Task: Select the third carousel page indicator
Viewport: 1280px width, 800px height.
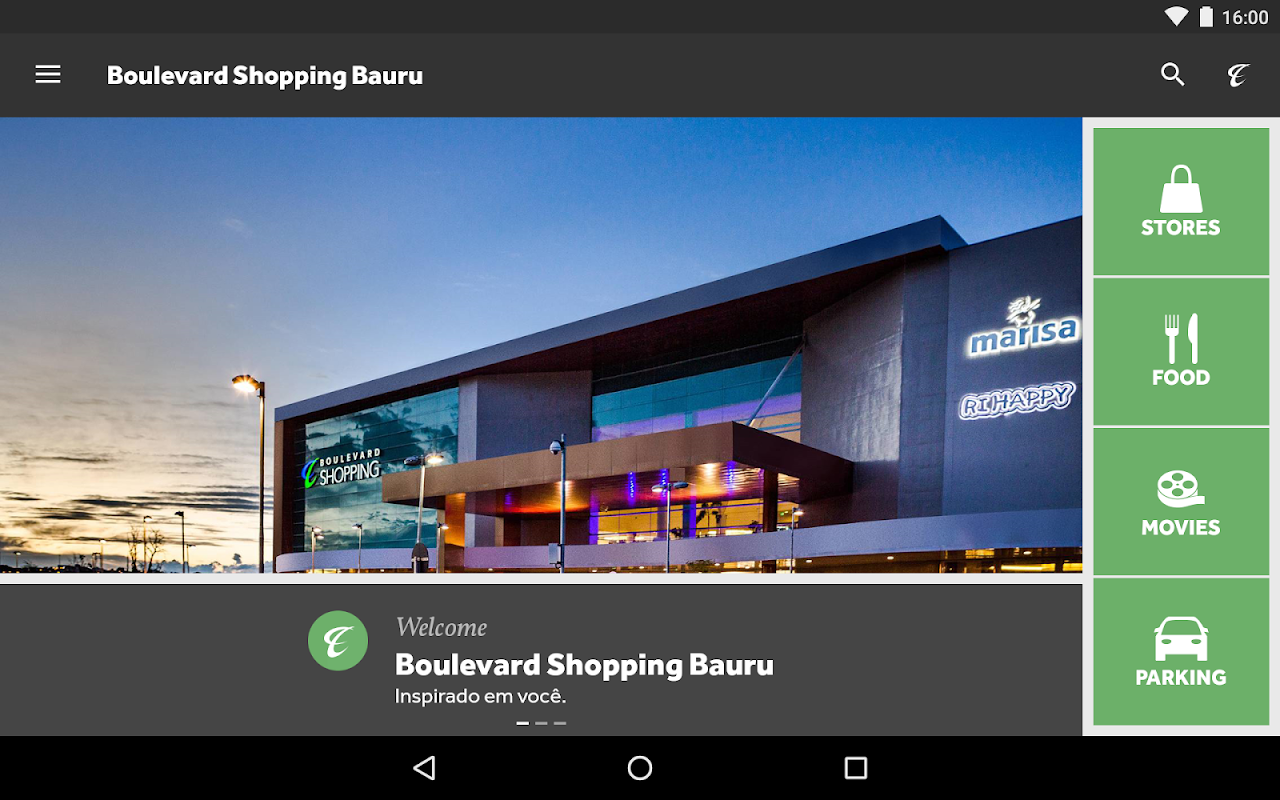Action: pos(560,723)
